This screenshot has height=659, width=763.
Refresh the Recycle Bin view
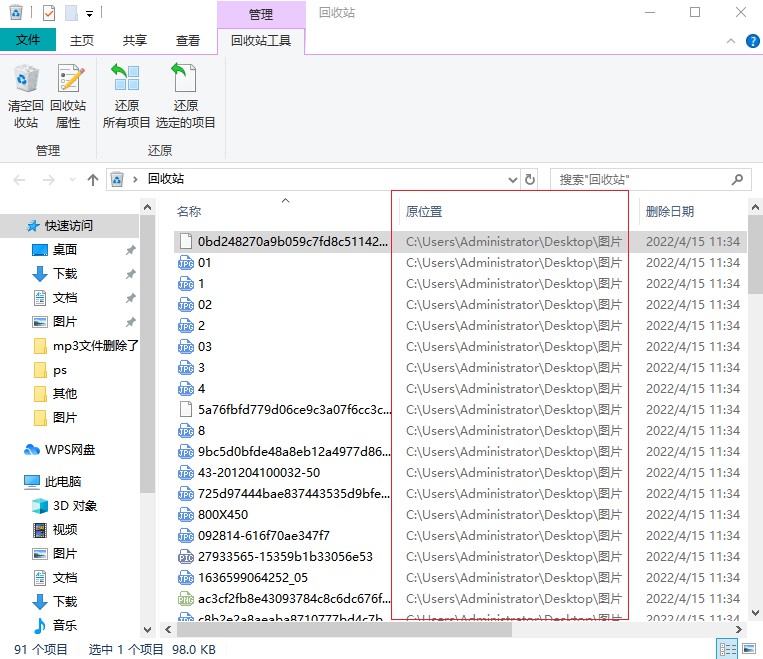(530, 180)
